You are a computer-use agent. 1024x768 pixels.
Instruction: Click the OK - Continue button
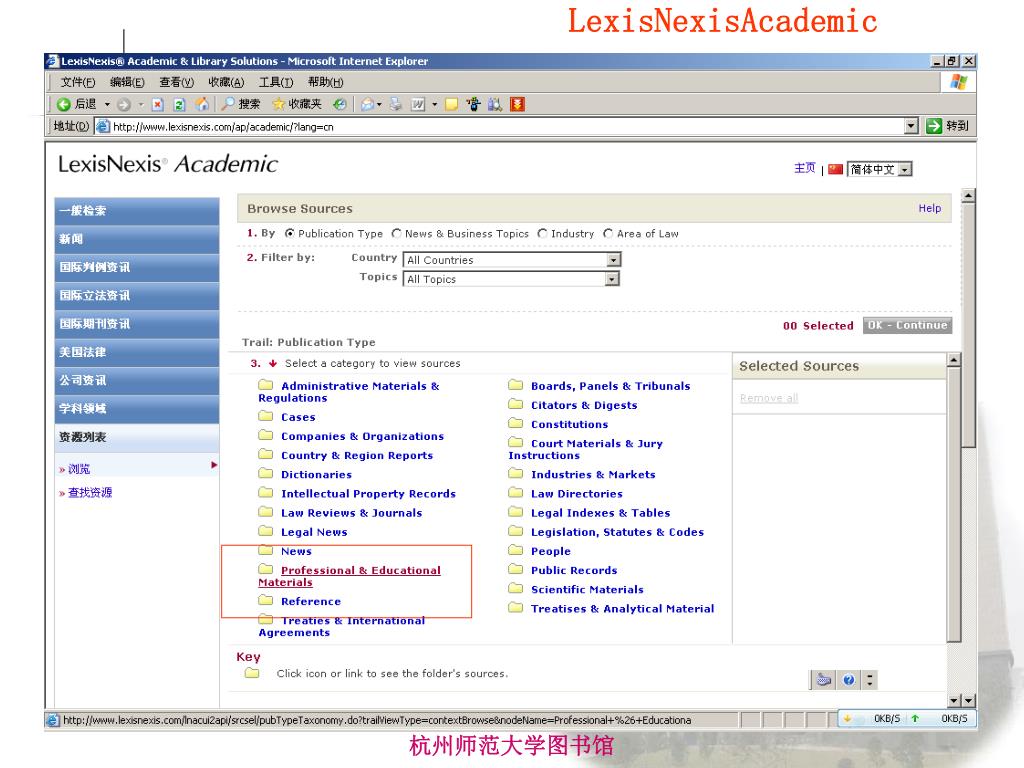[x=907, y=325]
